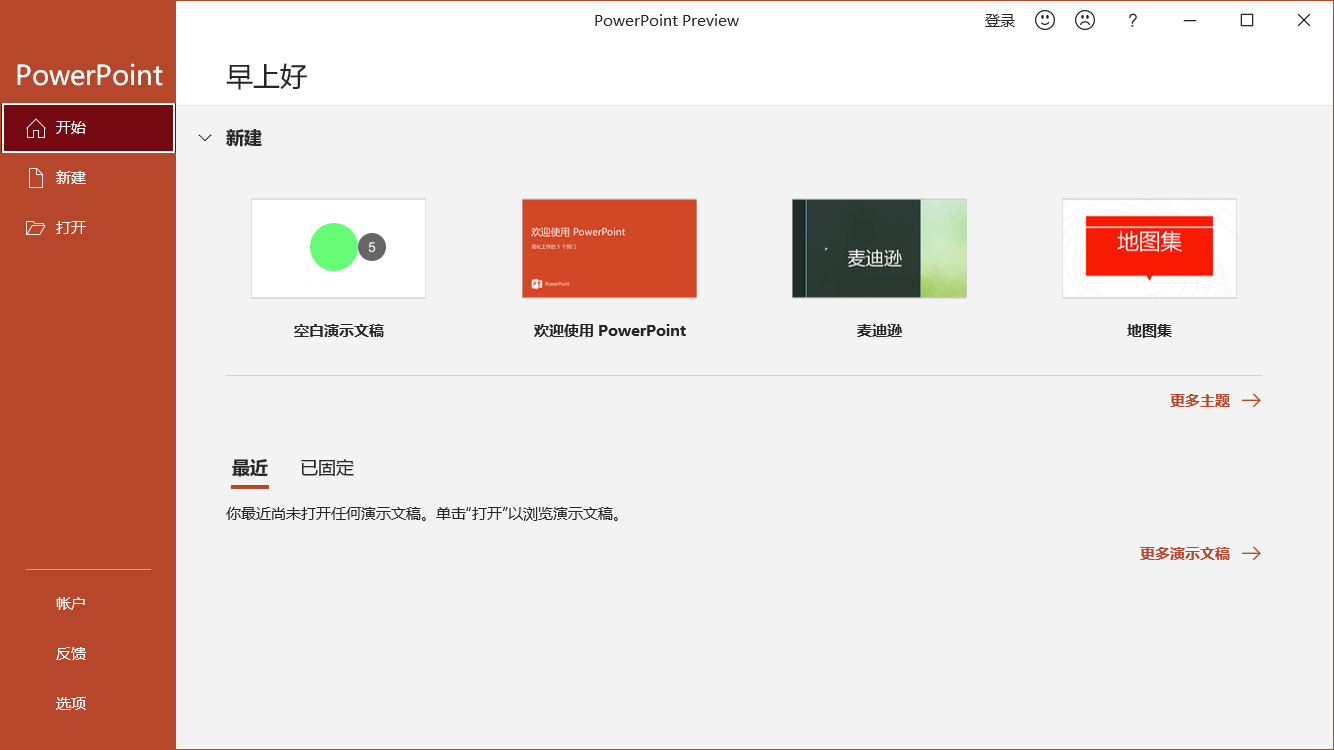
Task: Click the 空白演示文稿 label text
Action: coord(339,331)
